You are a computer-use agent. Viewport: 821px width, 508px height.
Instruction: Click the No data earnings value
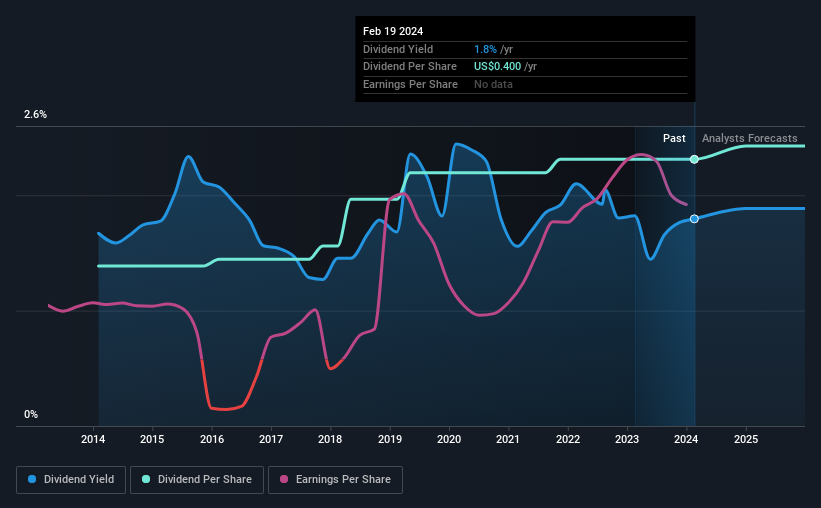tap(493, 84)
